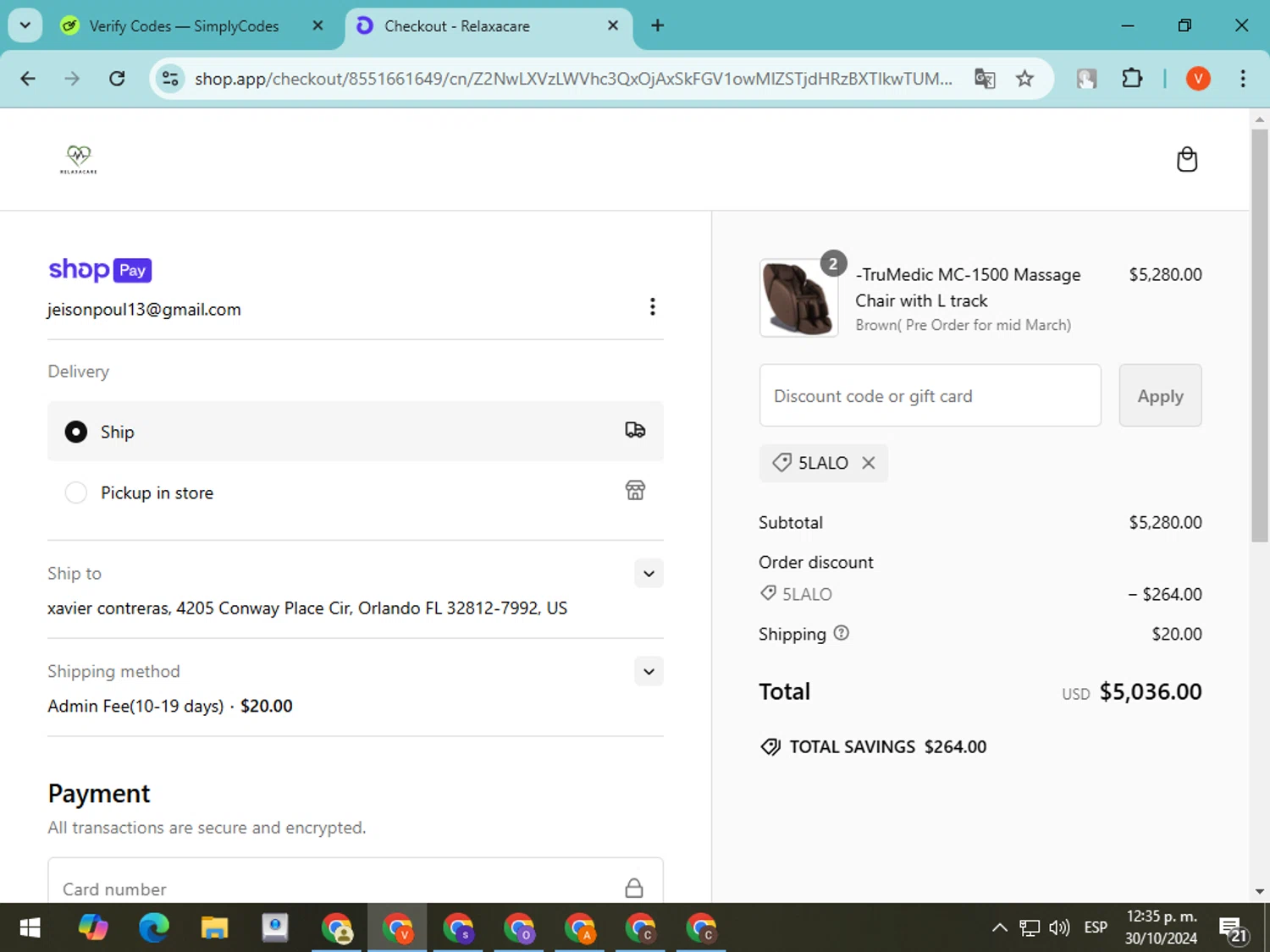Viewport: 1270px width, 952px height.
Task: Click the order discount amount – $264.00
Action: 1164,594
